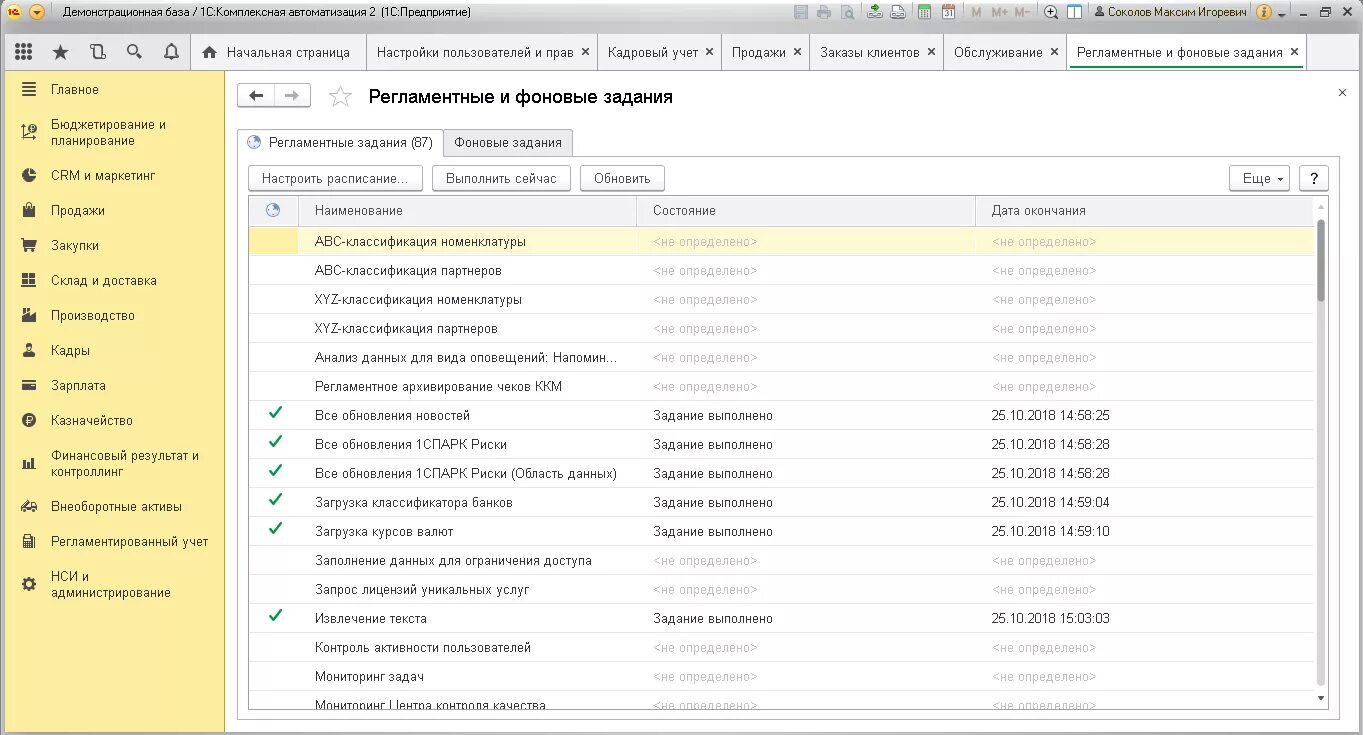Click Обновить button

(x=622, y=178)
